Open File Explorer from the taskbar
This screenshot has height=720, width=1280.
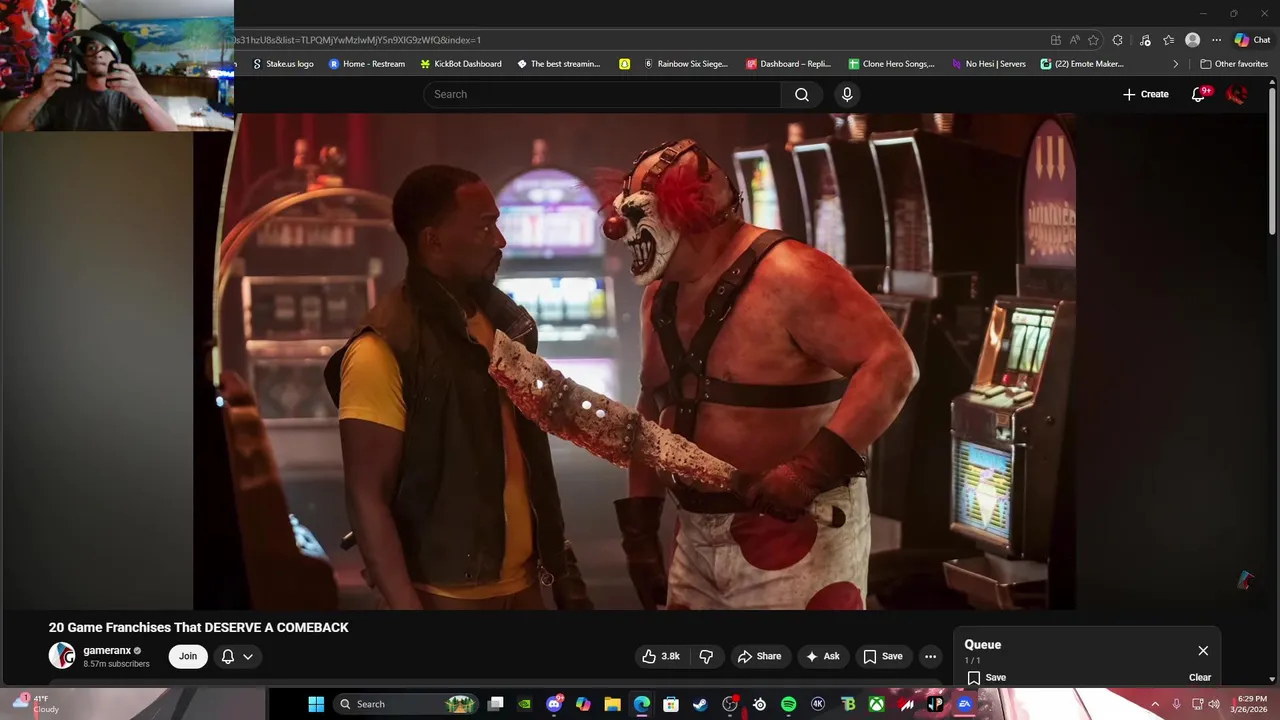612,704
